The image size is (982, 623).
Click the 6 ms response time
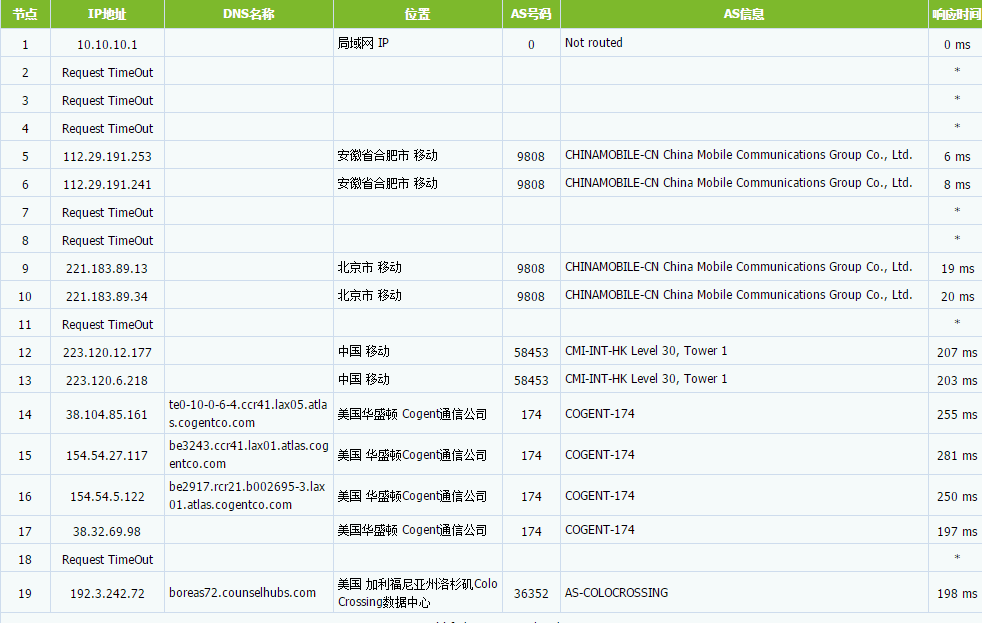[x=957, y=157]
